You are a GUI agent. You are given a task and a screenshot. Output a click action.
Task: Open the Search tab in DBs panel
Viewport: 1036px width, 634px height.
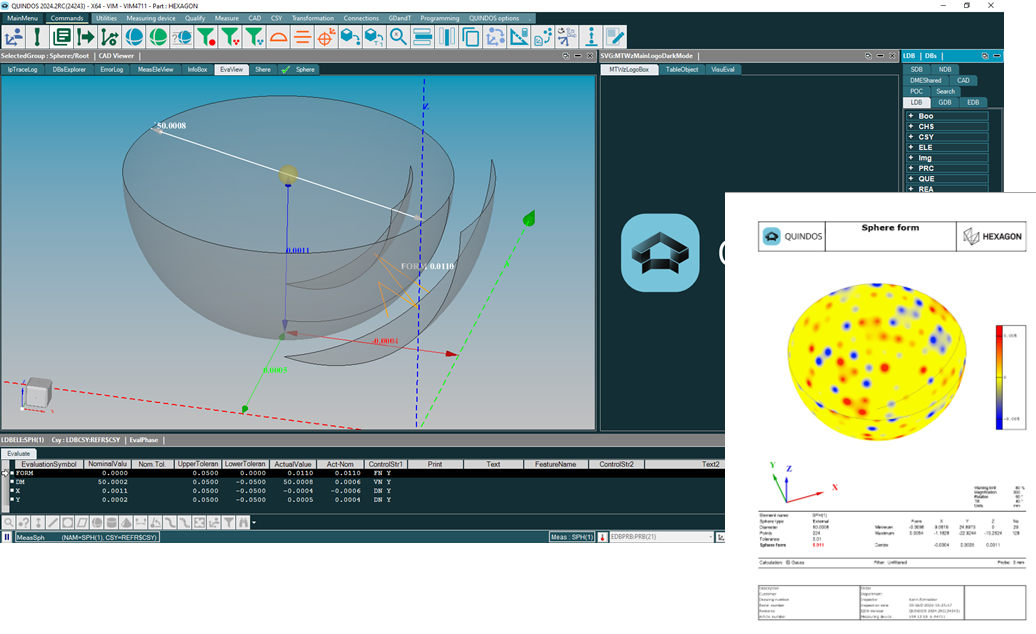click(x=945, y=91)
